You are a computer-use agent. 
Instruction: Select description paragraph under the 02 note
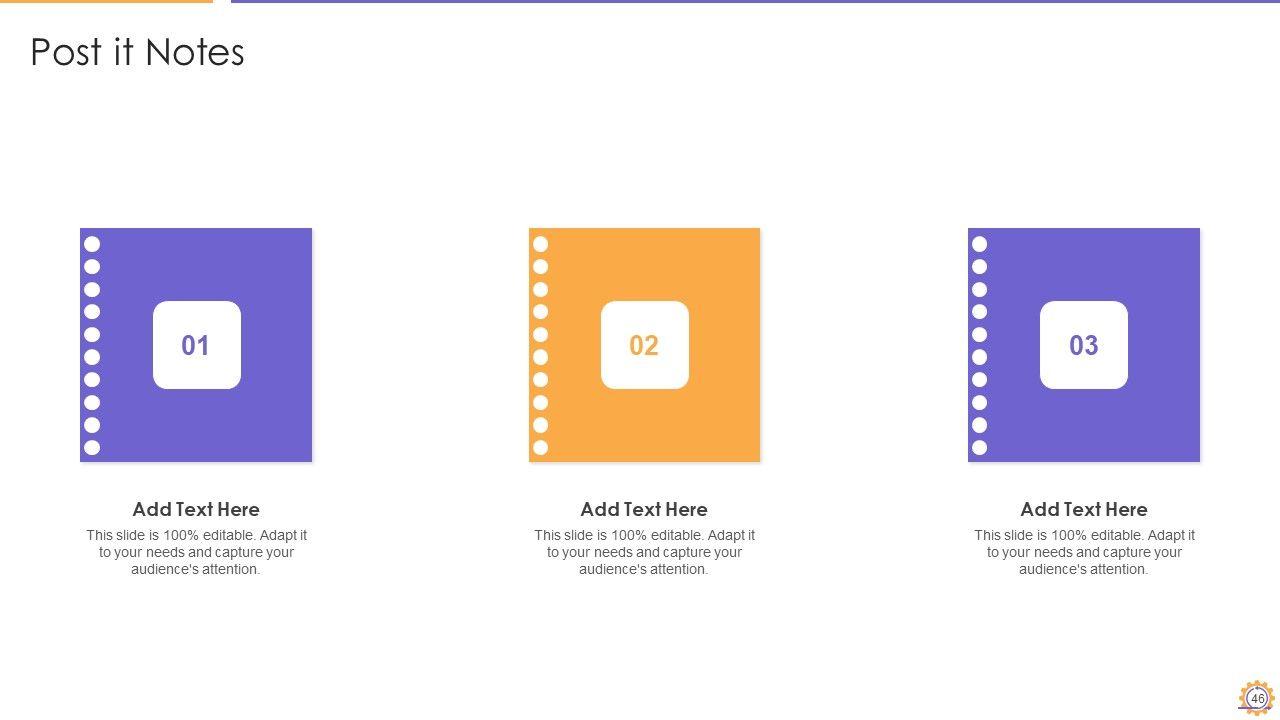point(644,552)
